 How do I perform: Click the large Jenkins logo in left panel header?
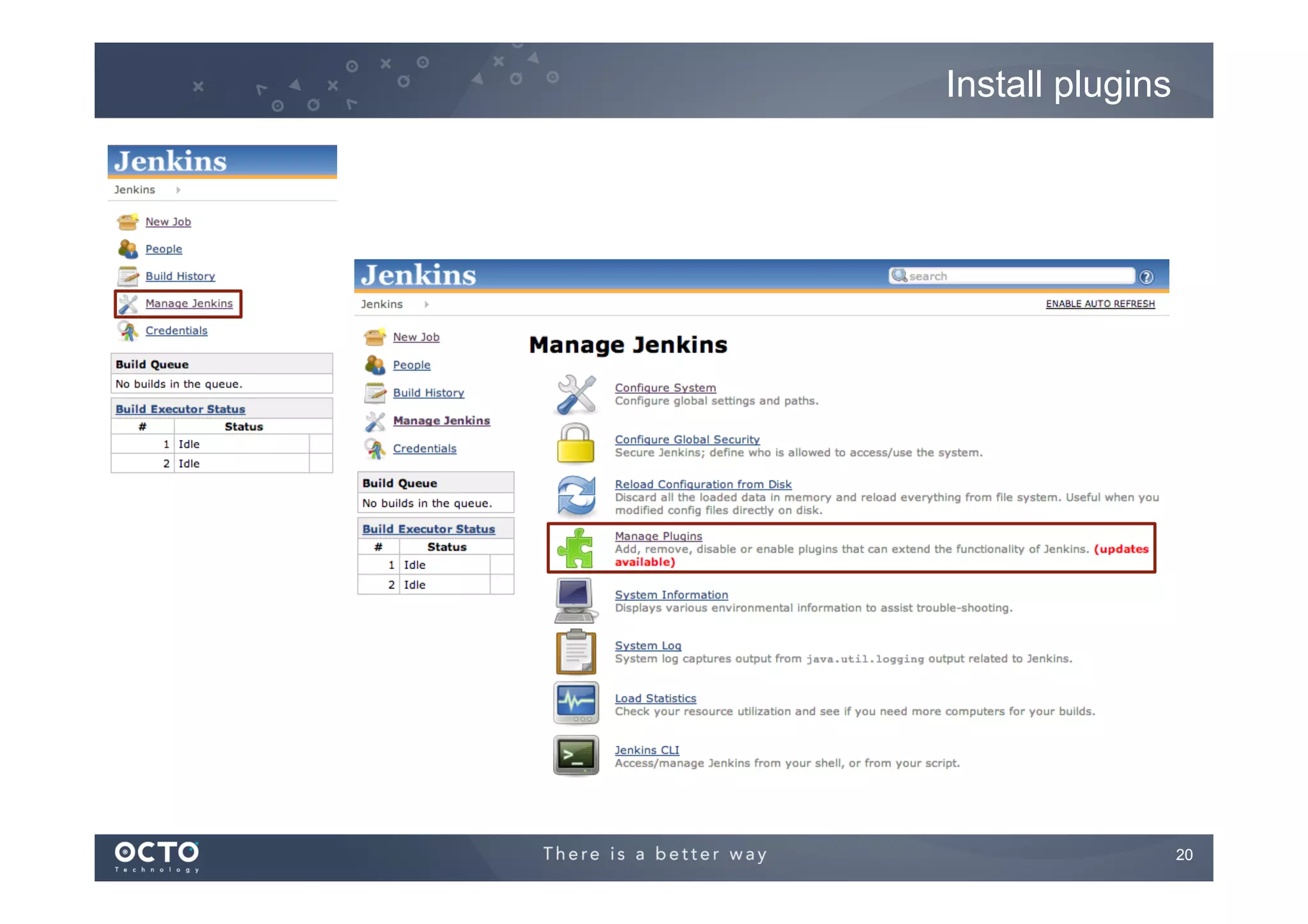point(171,161)
